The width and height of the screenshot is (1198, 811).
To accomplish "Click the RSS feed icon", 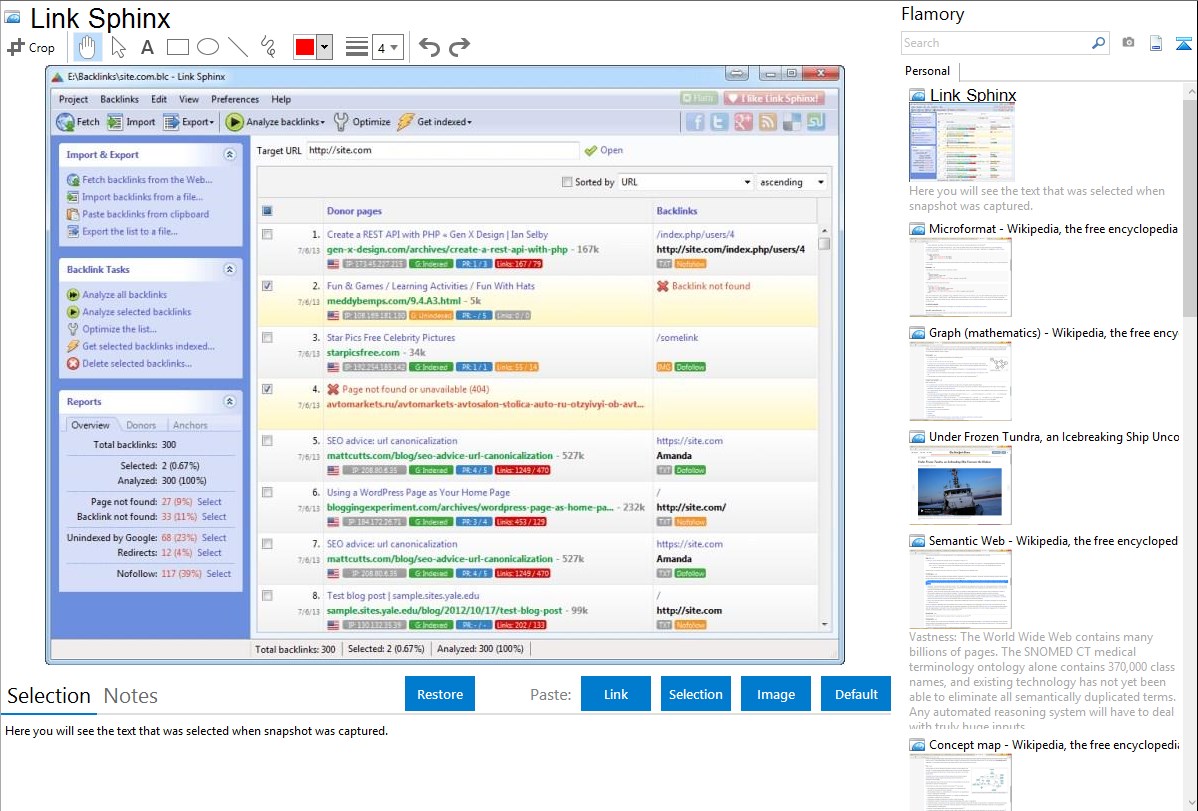I will [768, 122].
